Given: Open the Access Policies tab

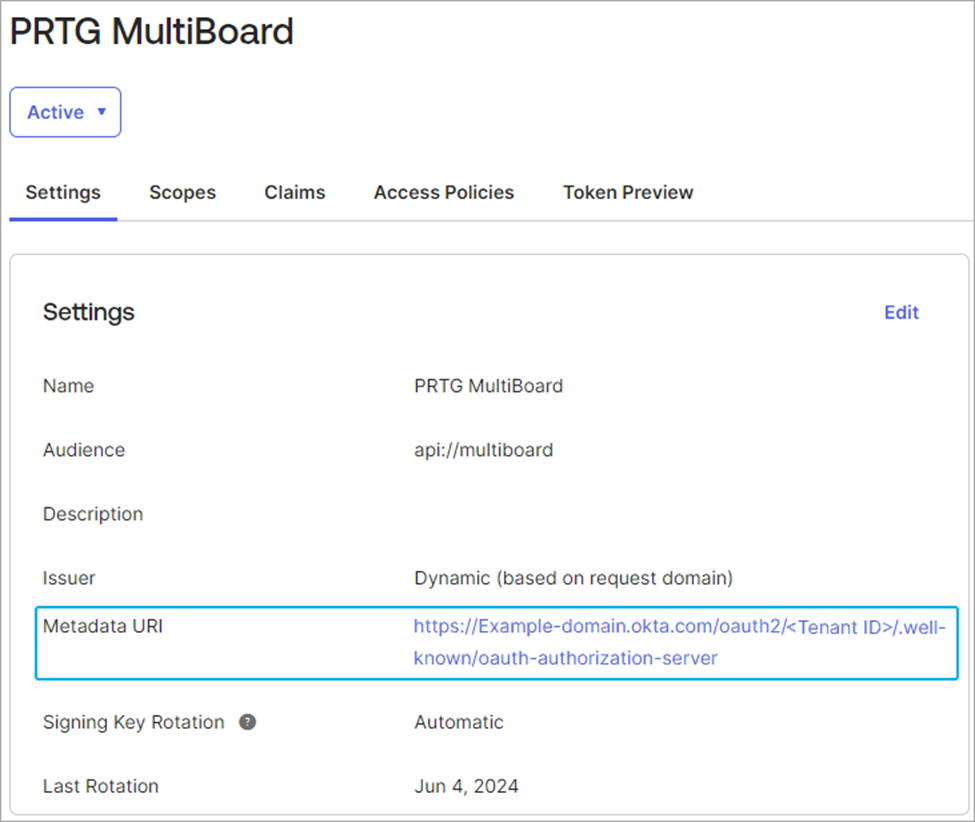Looking at the screenshot, I should click(x=444, y=193).
